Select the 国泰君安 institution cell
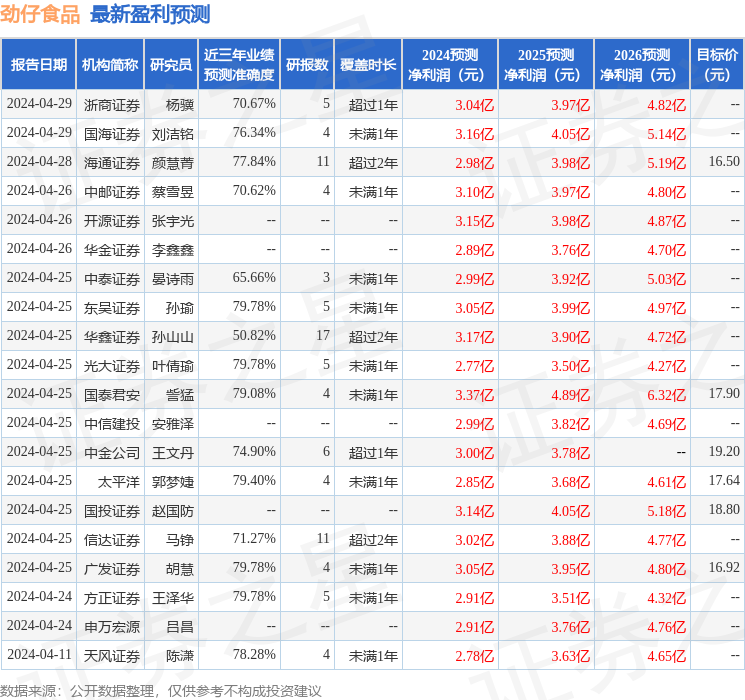Viewport: 745px width, 700px height. [x=112, y=394]
